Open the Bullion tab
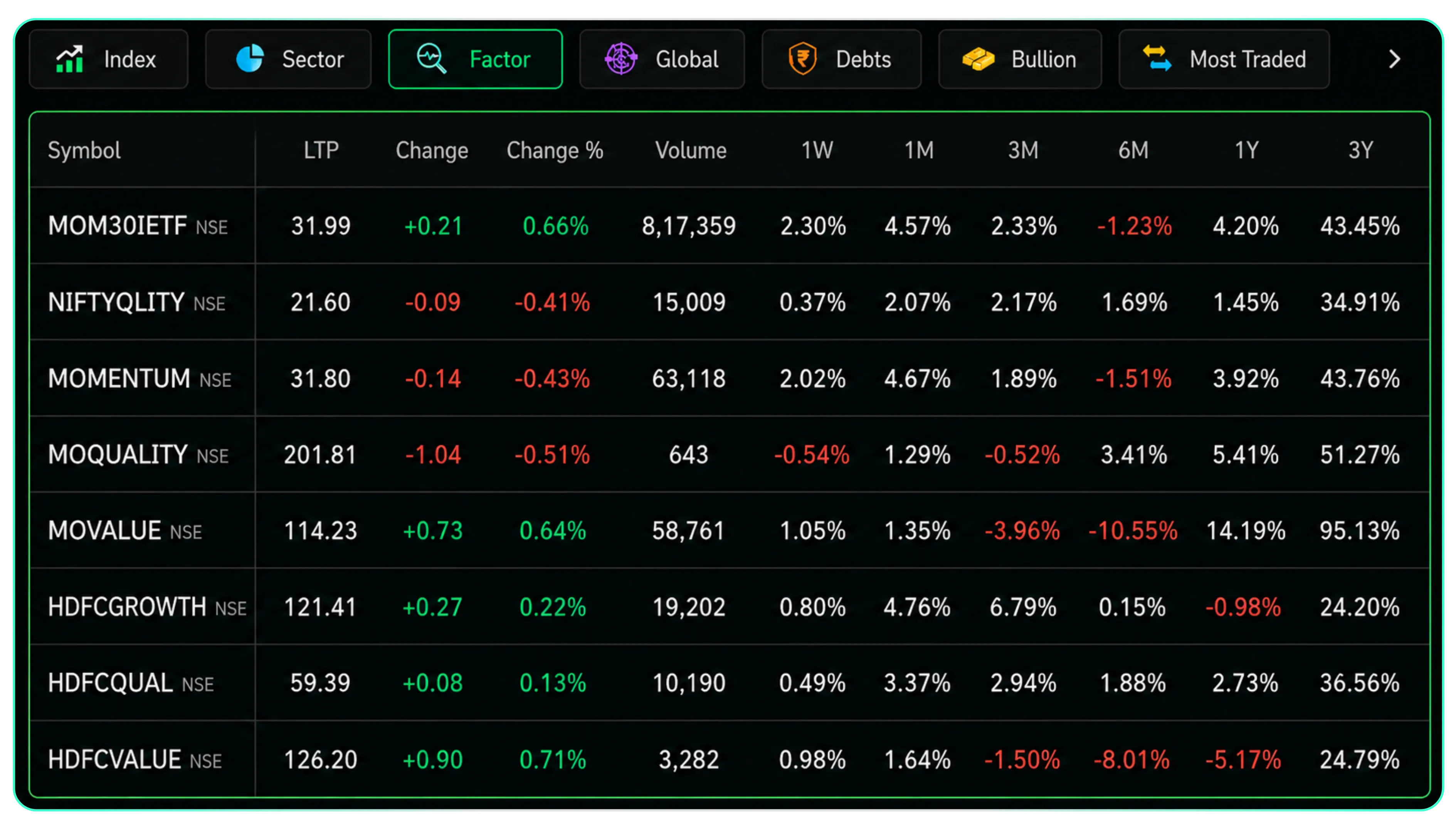The image size is (1456, 819). click(x=1020, y=59)
